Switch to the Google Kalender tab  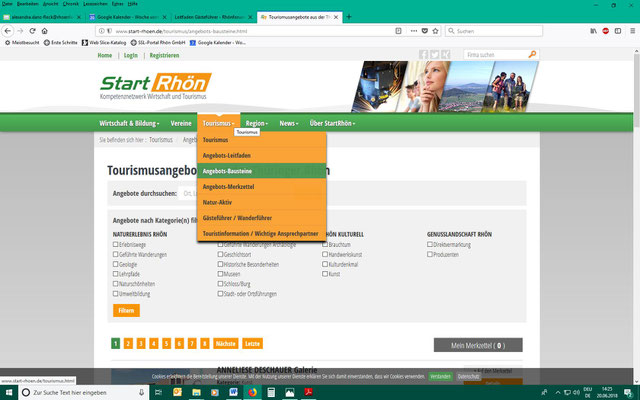pos(128,17)
